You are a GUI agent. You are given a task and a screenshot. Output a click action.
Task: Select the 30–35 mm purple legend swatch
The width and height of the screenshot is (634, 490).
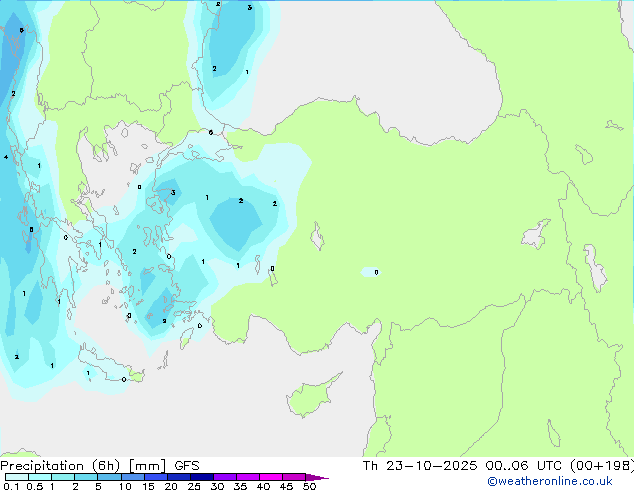(x=224, y=477)
